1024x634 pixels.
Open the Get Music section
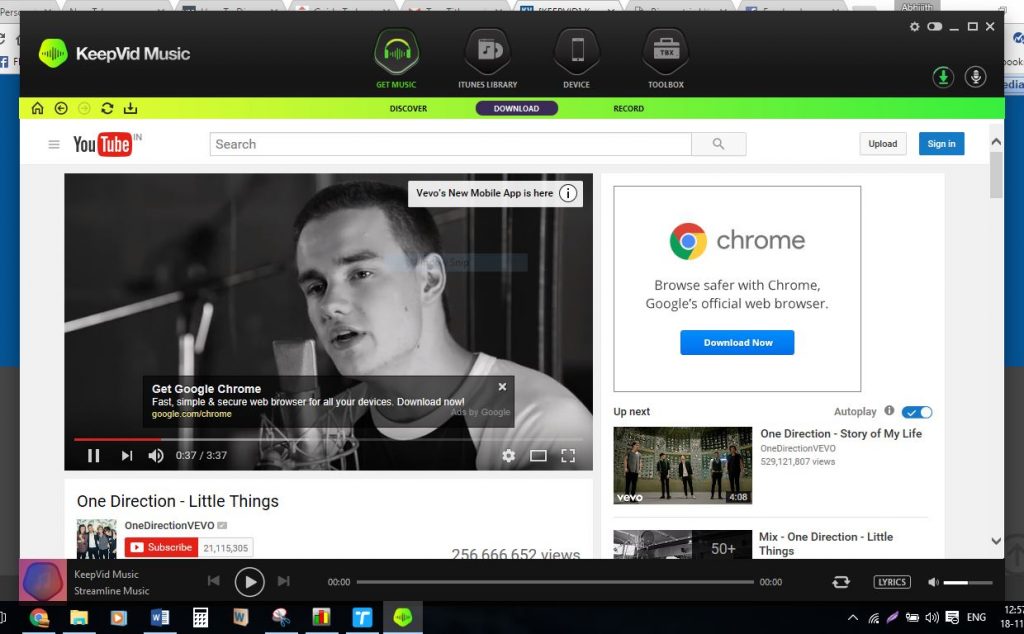click(x=396, y=58)
